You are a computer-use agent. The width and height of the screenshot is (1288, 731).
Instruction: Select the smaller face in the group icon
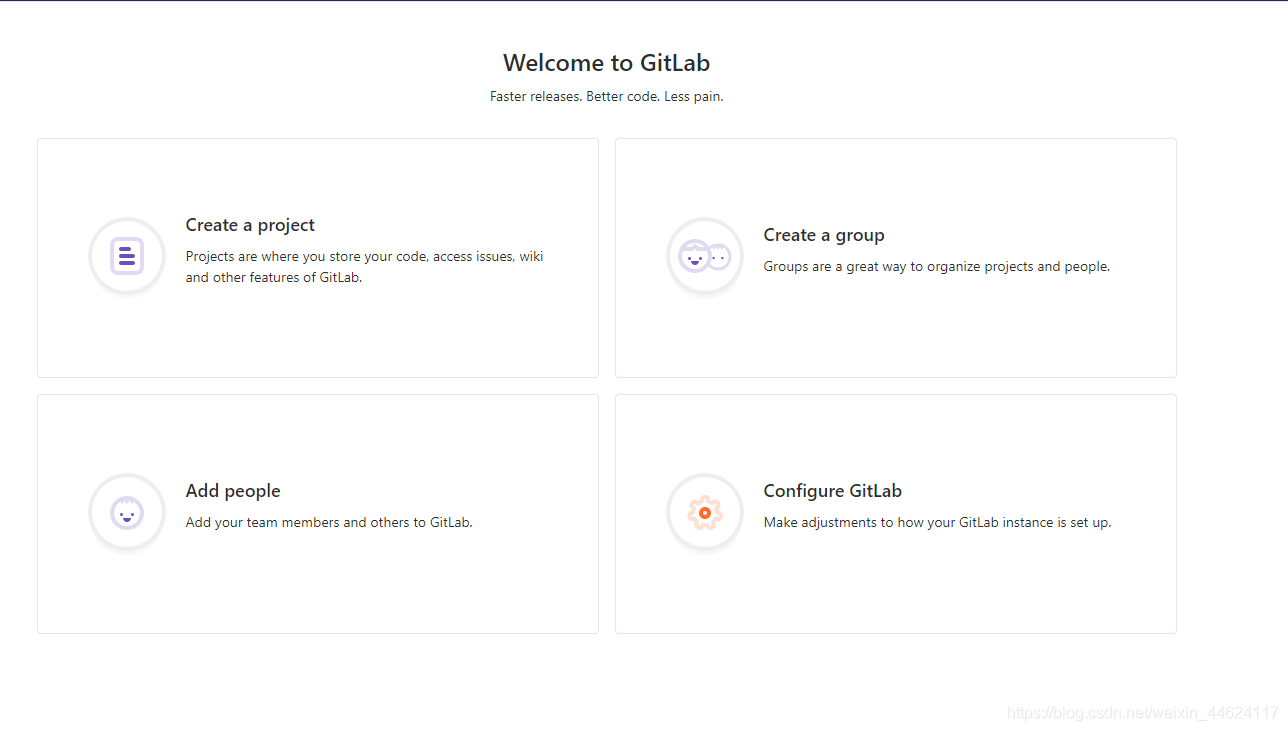[720, 257]
